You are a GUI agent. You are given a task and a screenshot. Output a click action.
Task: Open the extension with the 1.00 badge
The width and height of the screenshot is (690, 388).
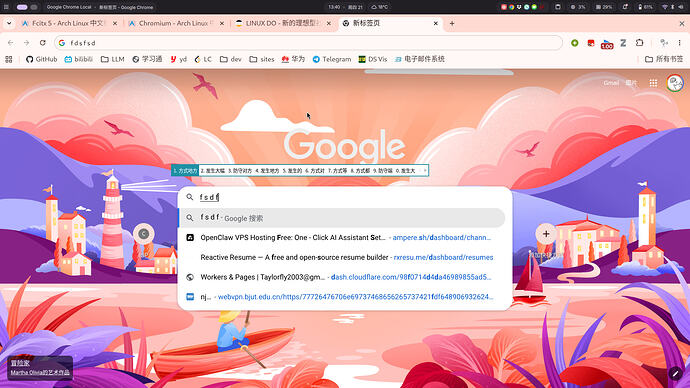coord(607,44)
